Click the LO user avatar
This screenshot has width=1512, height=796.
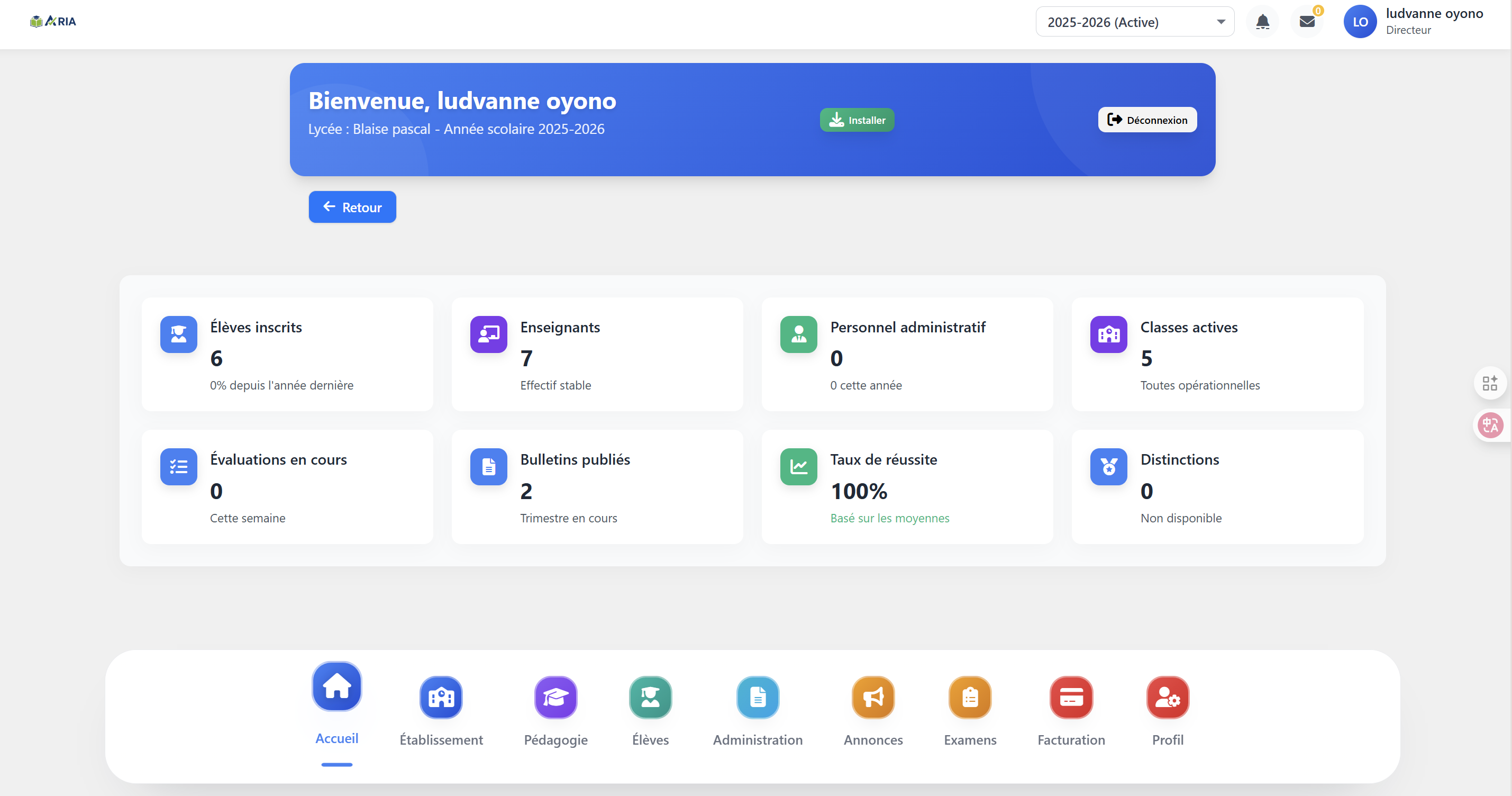tap(1360, 22)
